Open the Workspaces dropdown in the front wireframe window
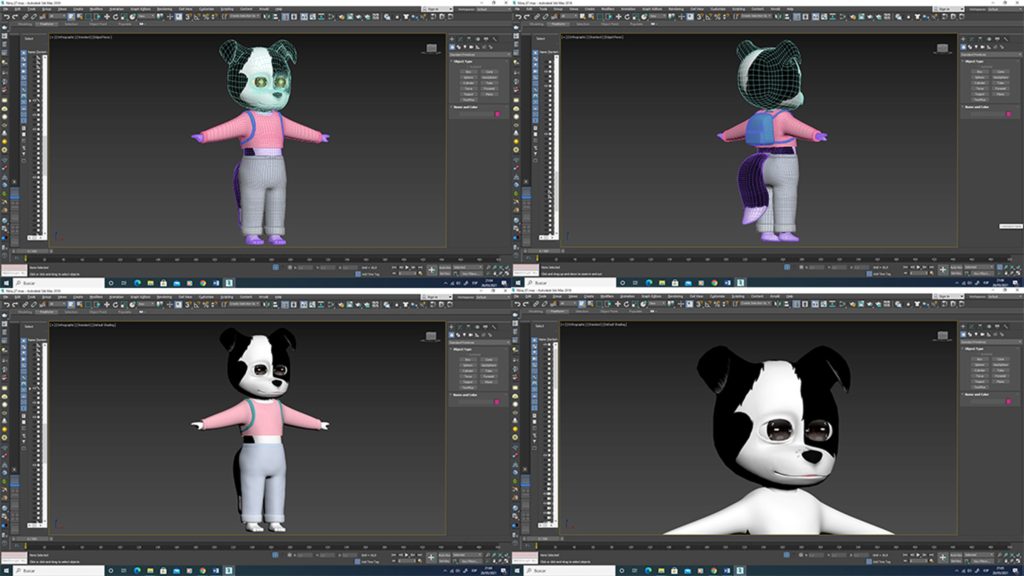Image resolution: width=1024 pixels, height=576 pixels. (x=482, y=9)
